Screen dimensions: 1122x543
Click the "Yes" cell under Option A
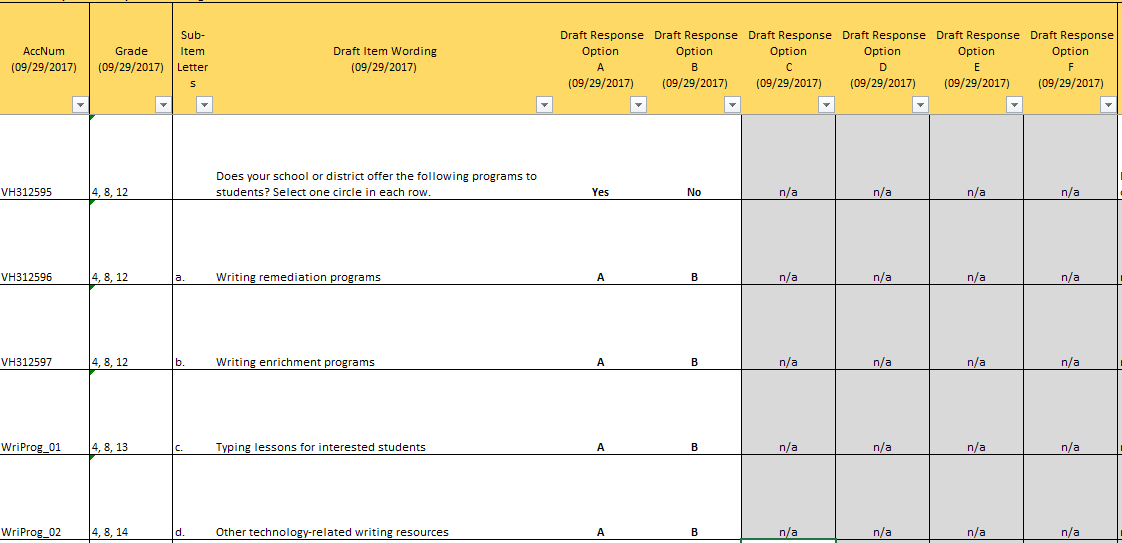pyautogui.click(x=600, y=192)
